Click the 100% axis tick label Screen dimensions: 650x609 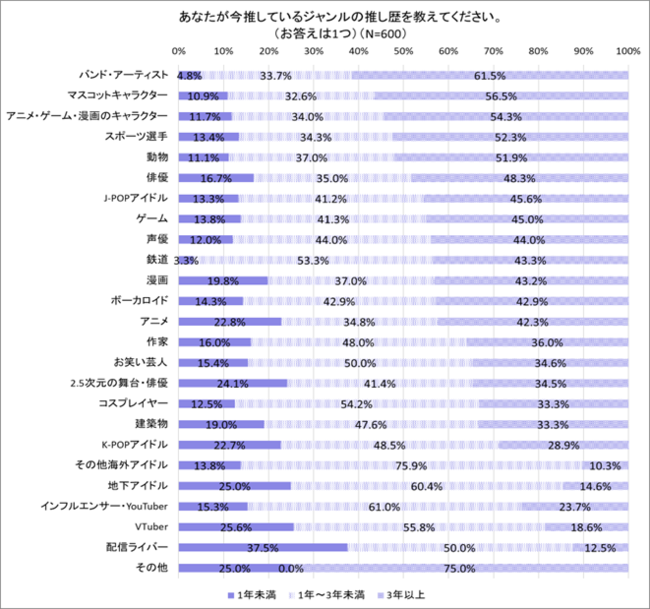[628, 51]
